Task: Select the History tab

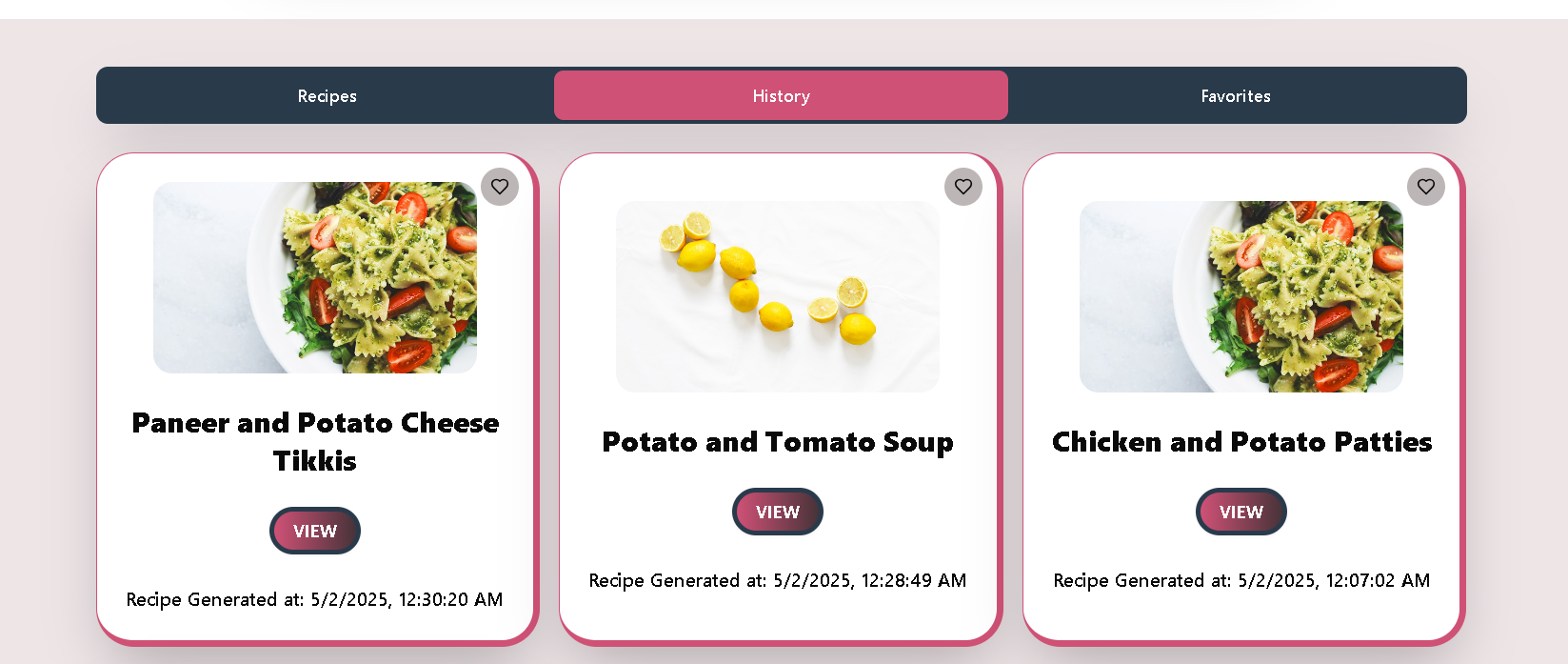Action: [x=781, y=95]
